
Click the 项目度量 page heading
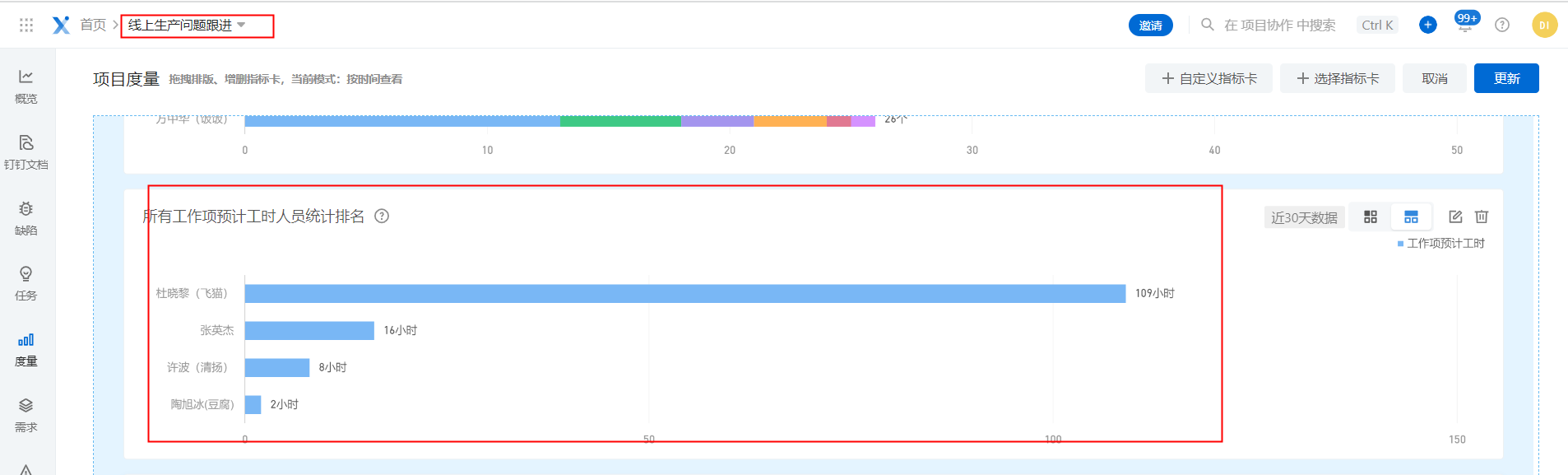pos(126,79)
